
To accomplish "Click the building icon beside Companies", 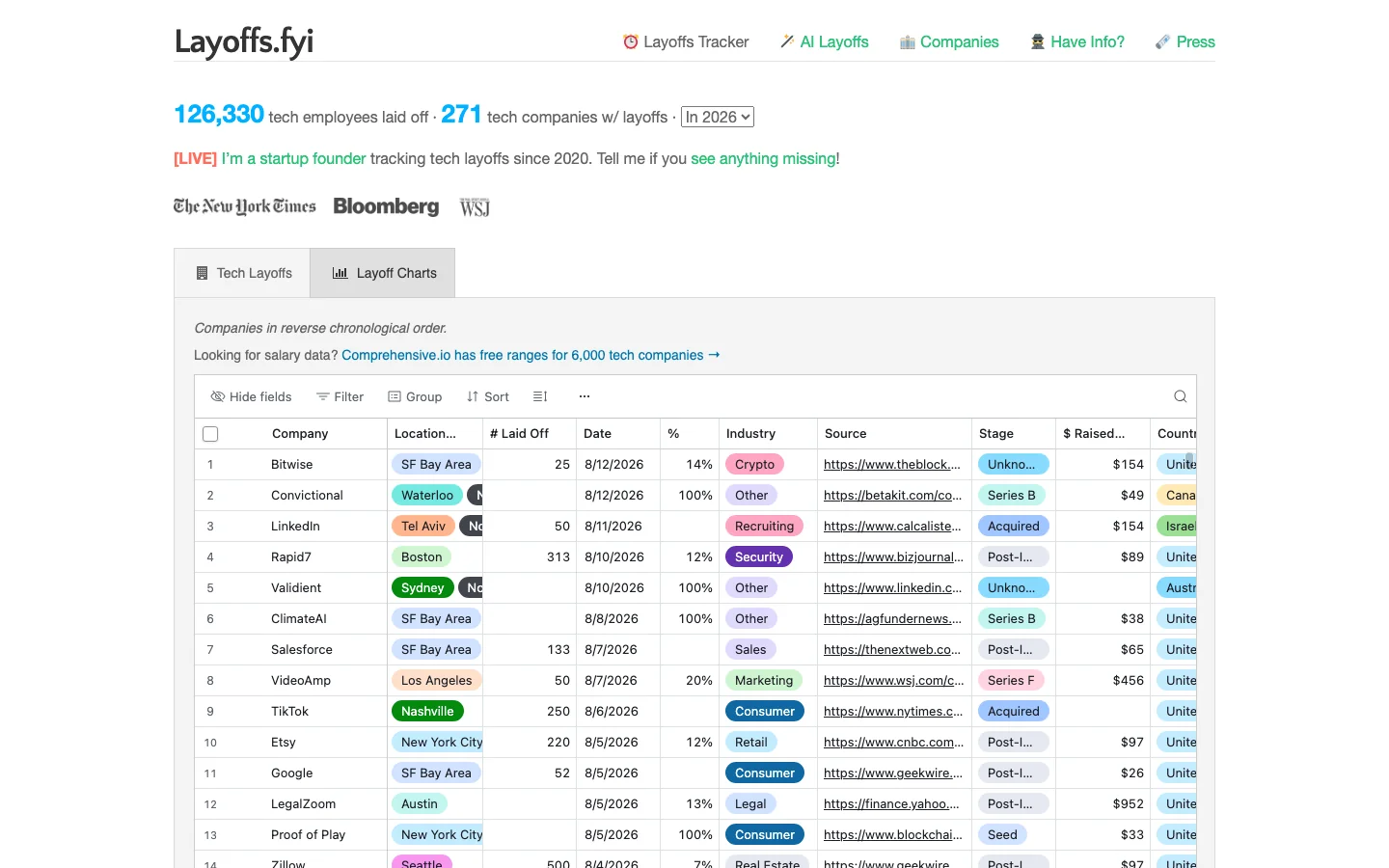I will 907,41.
